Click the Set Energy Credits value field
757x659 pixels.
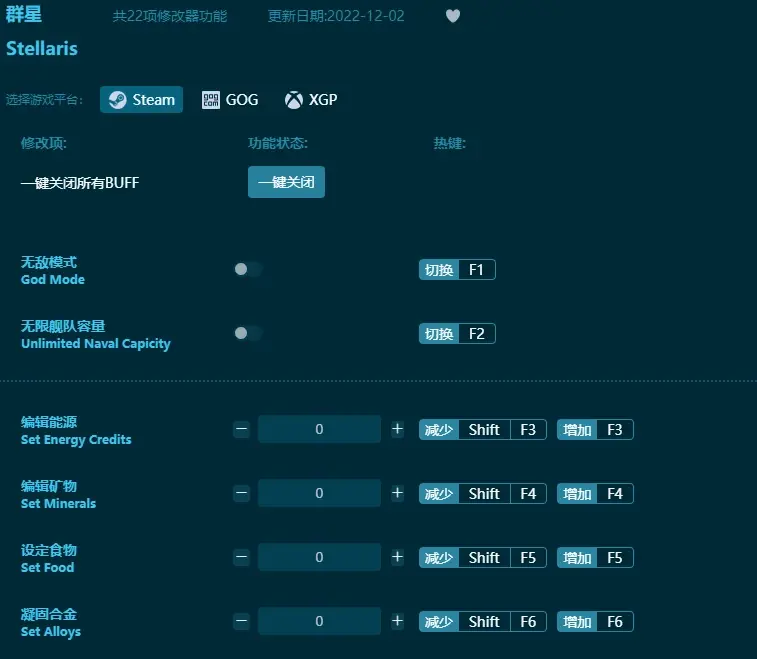tap(319, 429)
